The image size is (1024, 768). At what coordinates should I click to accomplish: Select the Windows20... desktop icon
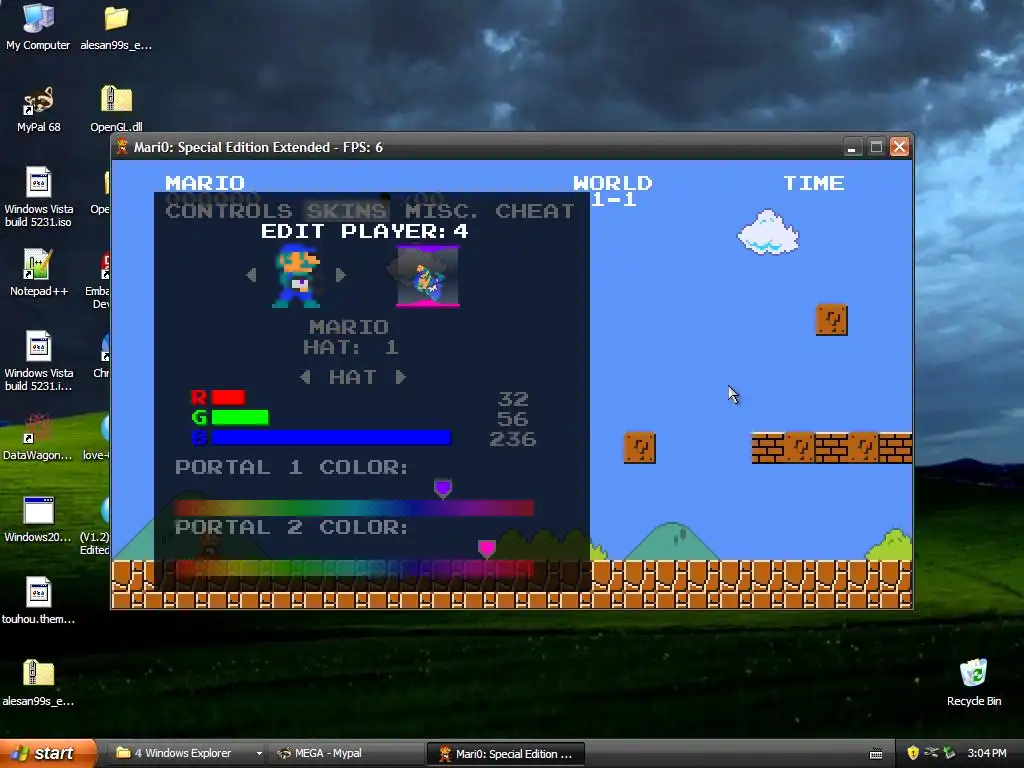coord(38,519)
